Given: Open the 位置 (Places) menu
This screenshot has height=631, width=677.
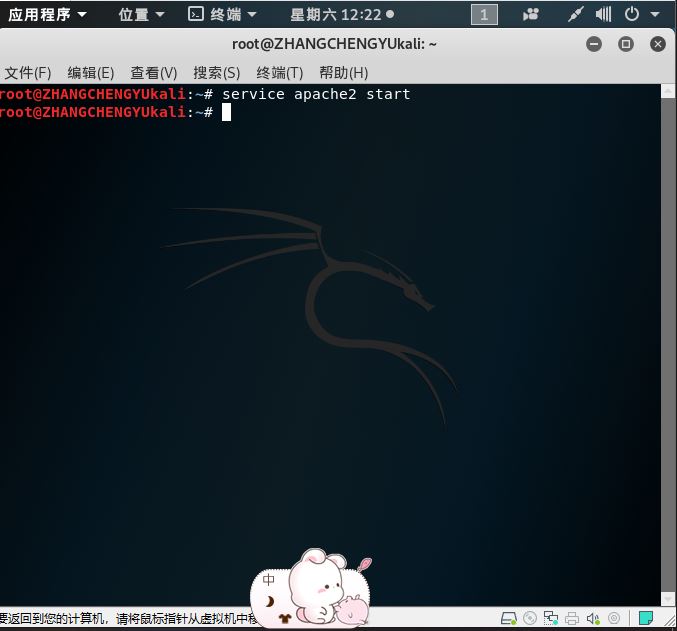Looking at the screenshot, I should (x=141, y=15).
